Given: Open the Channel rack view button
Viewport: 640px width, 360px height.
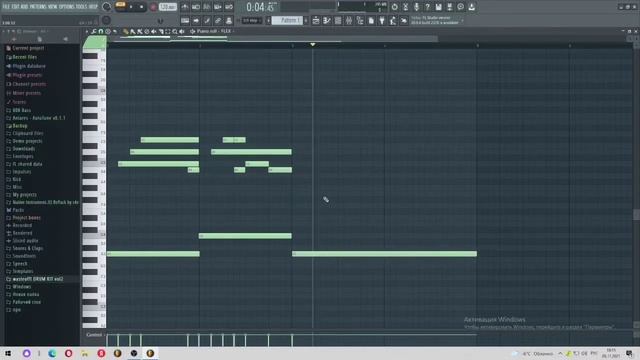Looking at the screenshot, I should pos(338,20).
